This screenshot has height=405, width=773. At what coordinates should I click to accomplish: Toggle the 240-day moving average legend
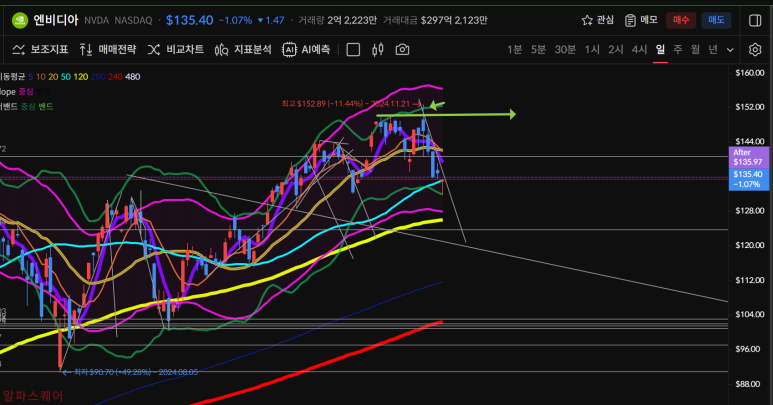pos(115,77)
